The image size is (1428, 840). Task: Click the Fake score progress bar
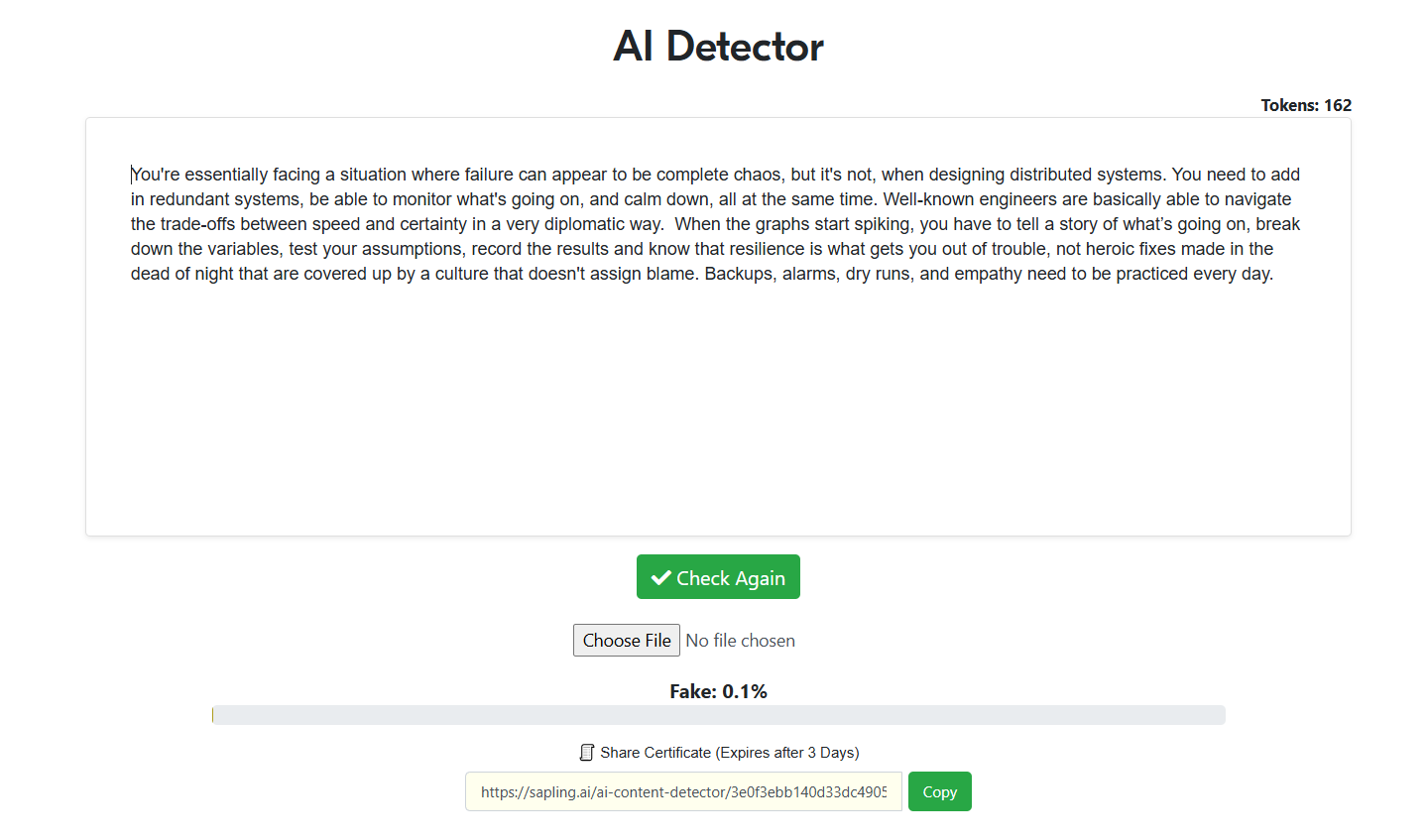(718, 715)
